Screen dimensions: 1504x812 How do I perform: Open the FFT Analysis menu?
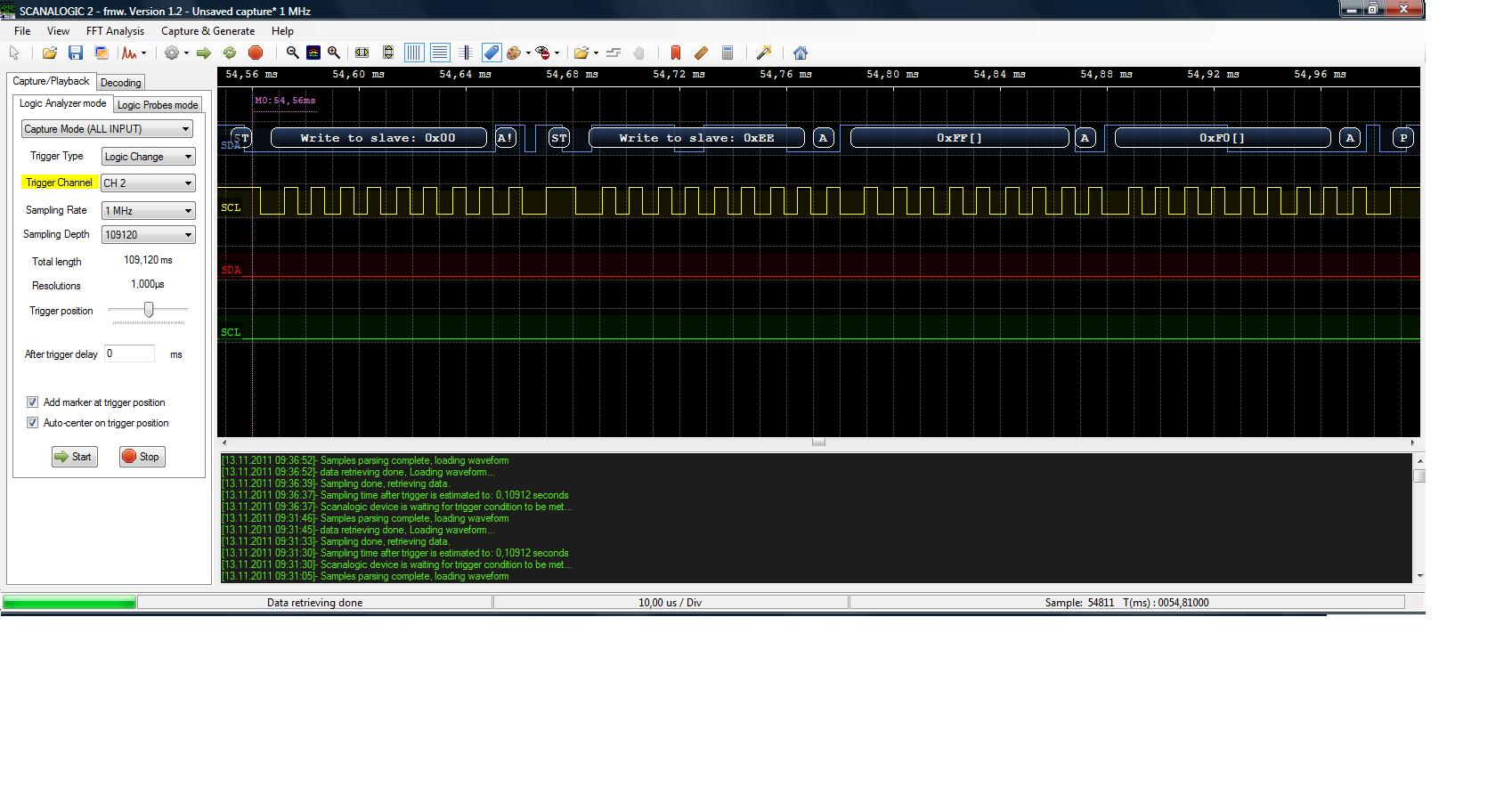(x=115, y=31)
